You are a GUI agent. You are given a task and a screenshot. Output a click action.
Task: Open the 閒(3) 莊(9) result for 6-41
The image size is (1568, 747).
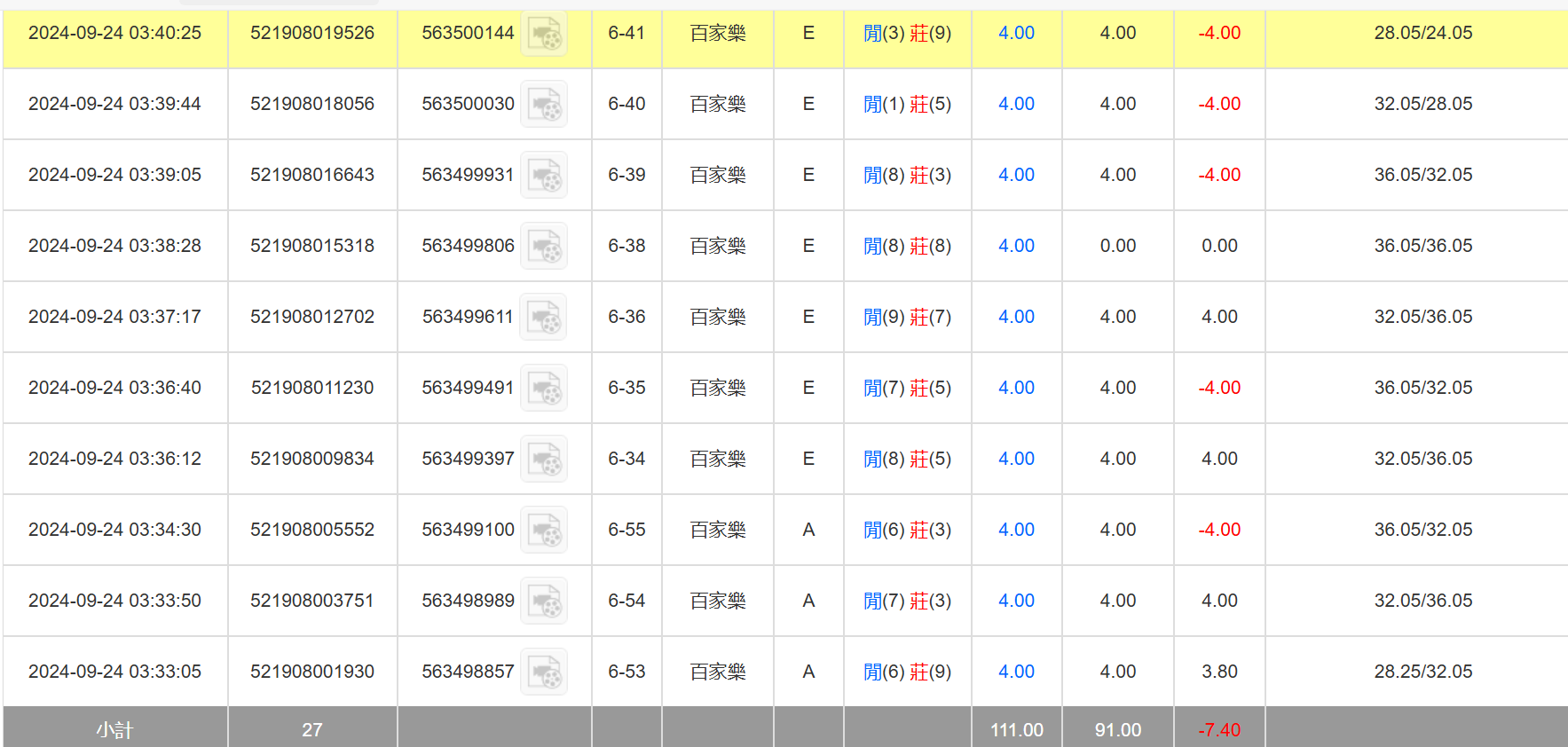[x=907, y=34]
